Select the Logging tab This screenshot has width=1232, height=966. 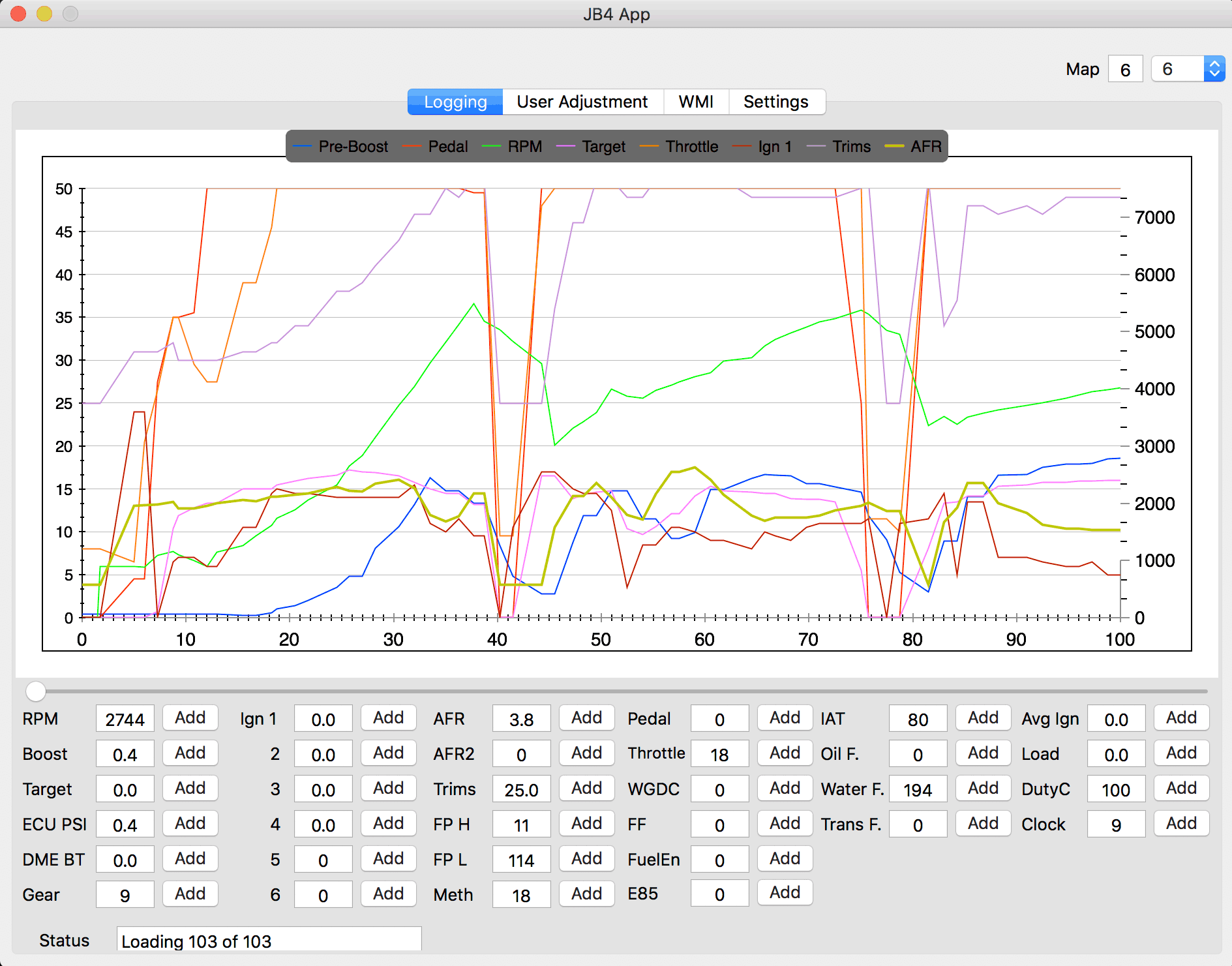(455, 102)
